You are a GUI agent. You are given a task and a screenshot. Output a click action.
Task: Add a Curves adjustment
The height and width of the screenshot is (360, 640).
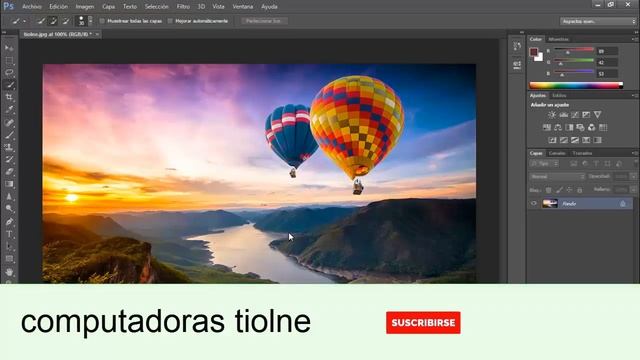coord(575,115)
